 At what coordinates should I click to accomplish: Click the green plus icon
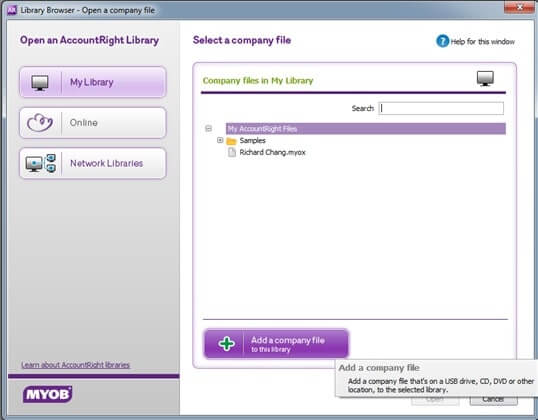(226, 343)
